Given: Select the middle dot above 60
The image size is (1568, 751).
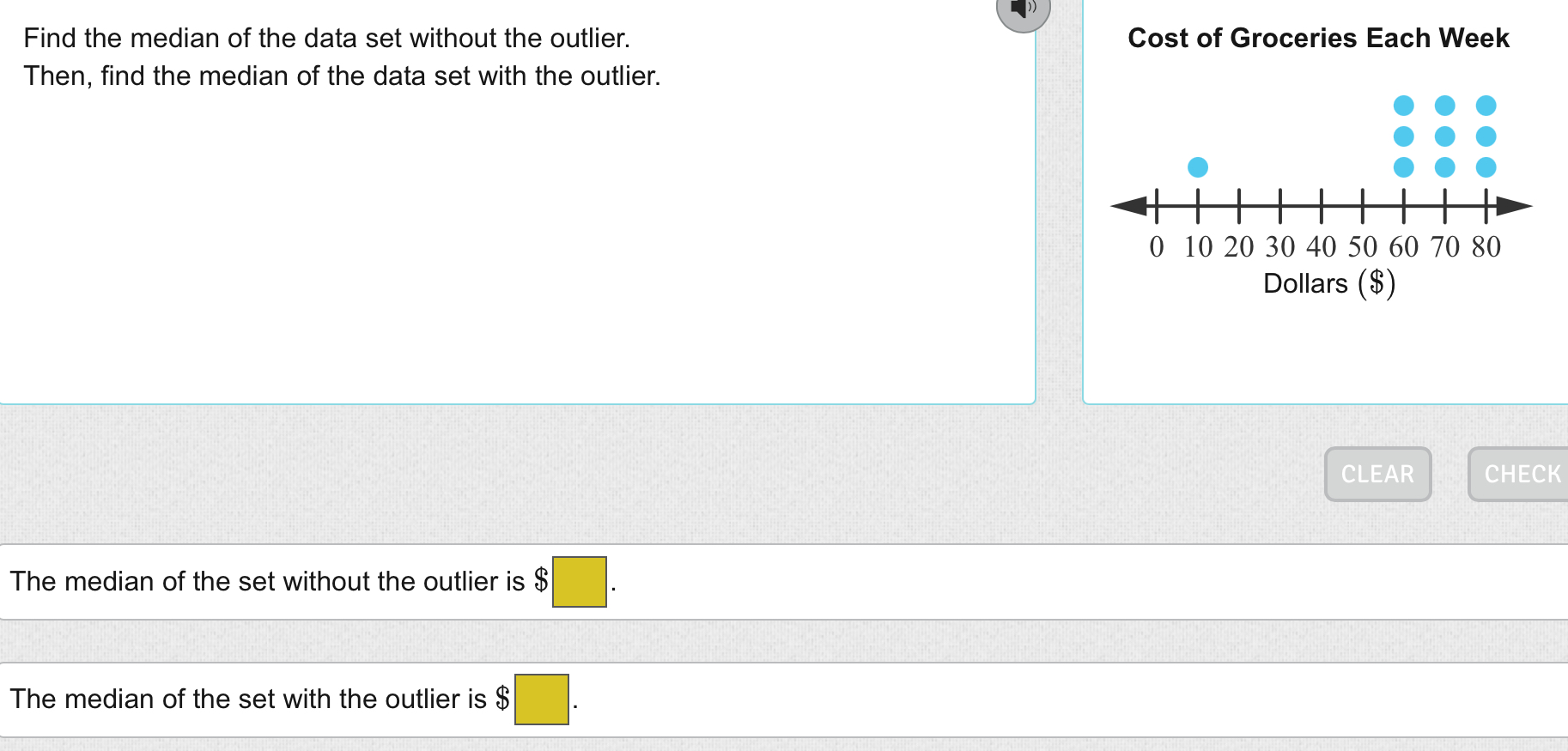Looking at the screenshot, I should pos(1404,136).
